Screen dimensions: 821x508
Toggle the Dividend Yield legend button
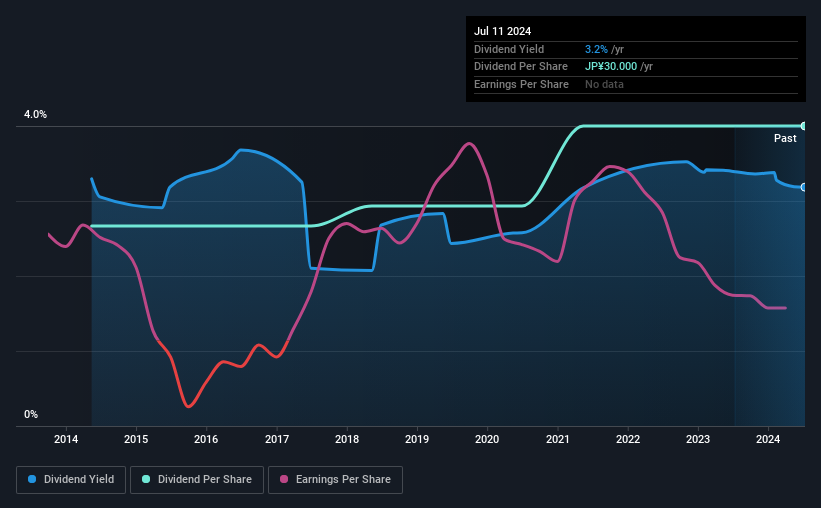(x=71, y=480)
